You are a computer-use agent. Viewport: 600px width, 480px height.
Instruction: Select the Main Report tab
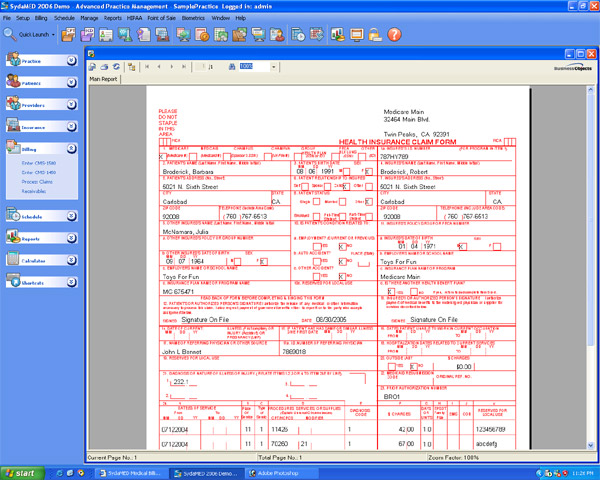103,78
